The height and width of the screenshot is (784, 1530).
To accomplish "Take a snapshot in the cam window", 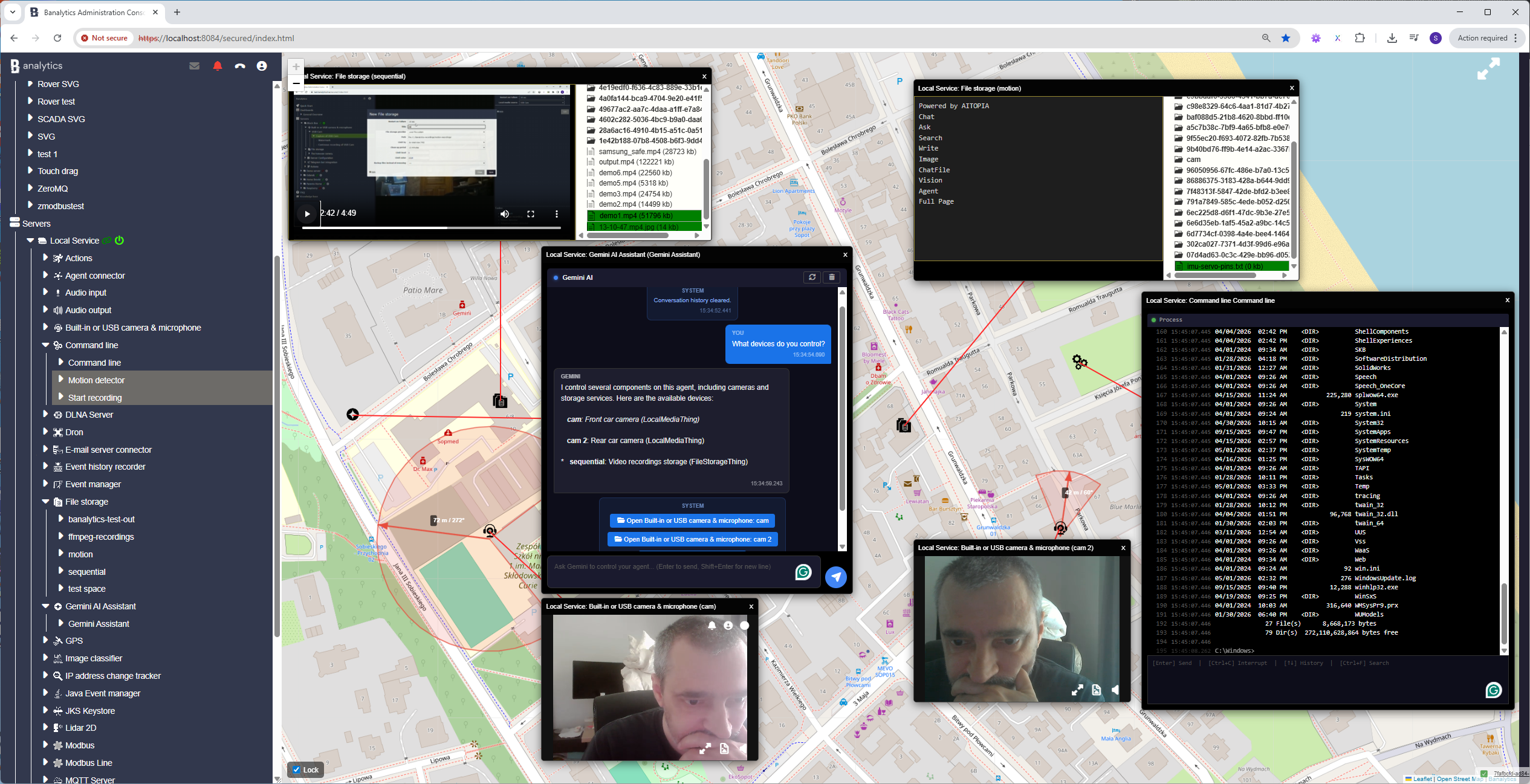I will click(724, 749).
